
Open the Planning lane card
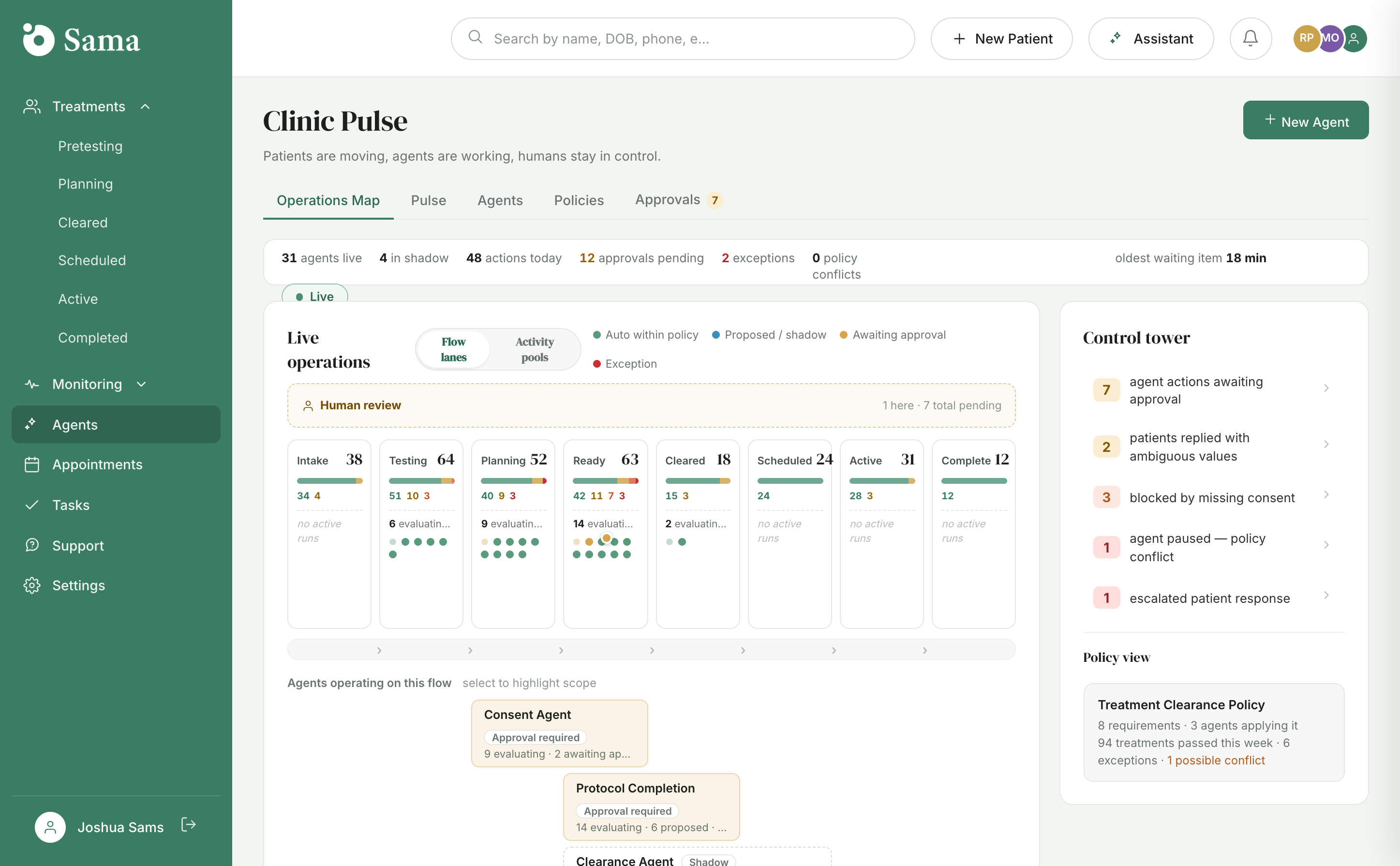513,534
